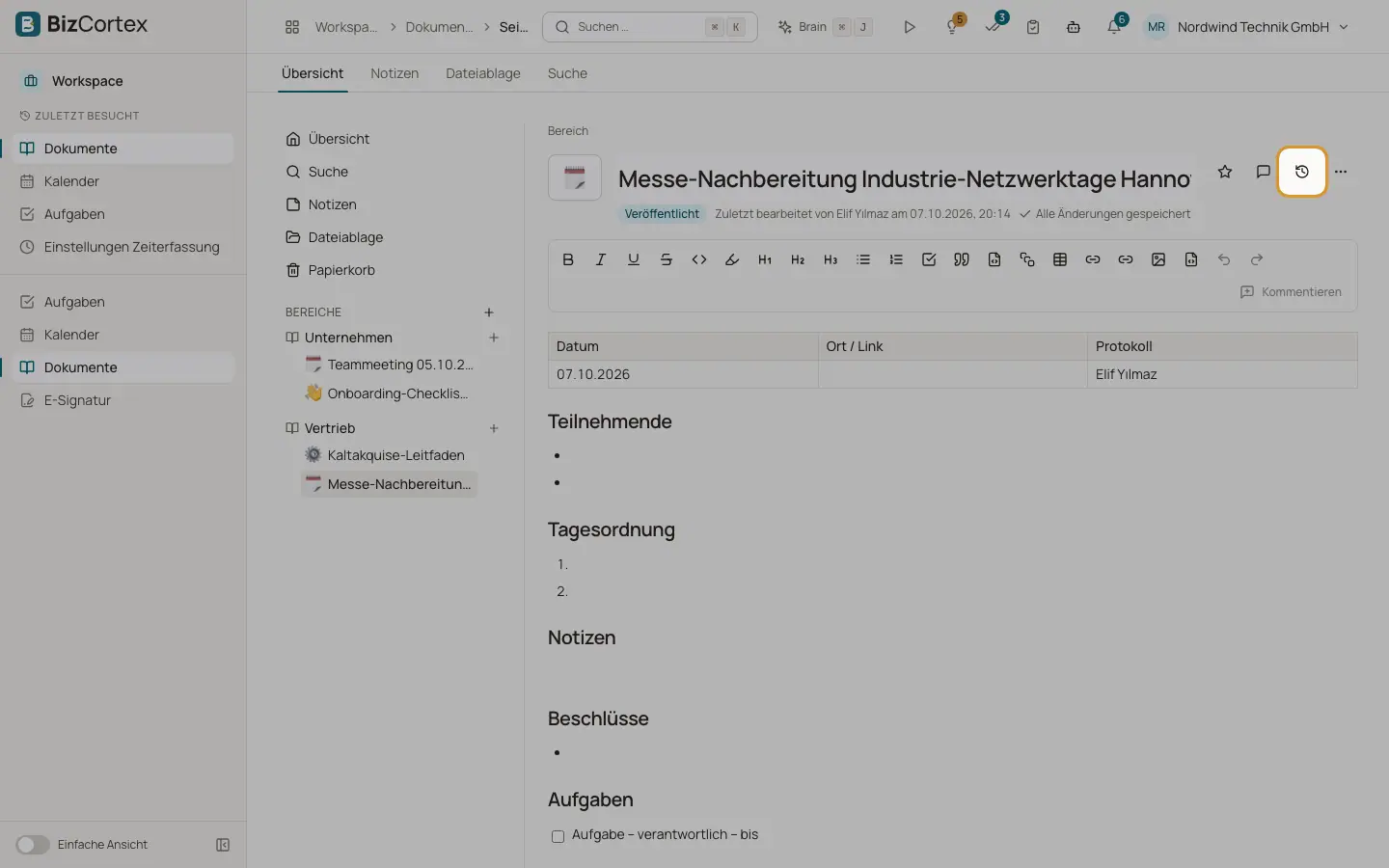The height and width of the screenshot is (868, 1389).
Task: Click the Kommentieren button
Action: [1291, 292]
